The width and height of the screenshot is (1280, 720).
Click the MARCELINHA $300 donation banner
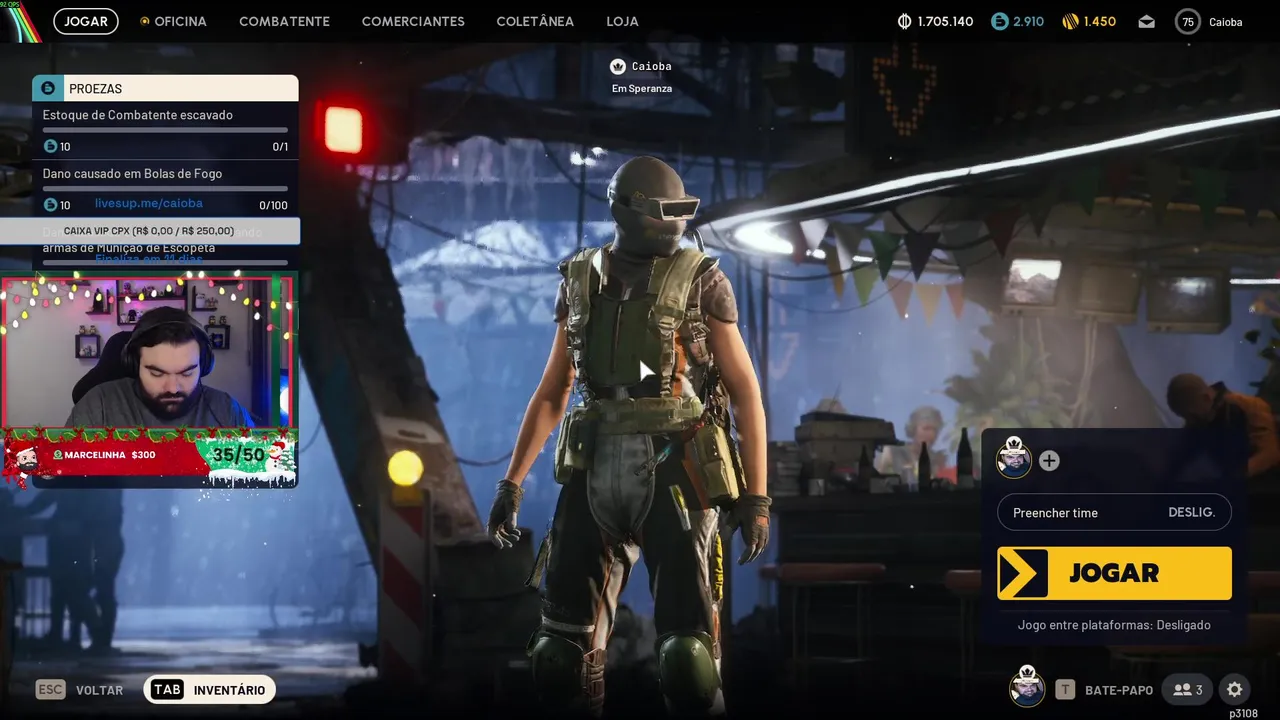click(x=105, y=455)
